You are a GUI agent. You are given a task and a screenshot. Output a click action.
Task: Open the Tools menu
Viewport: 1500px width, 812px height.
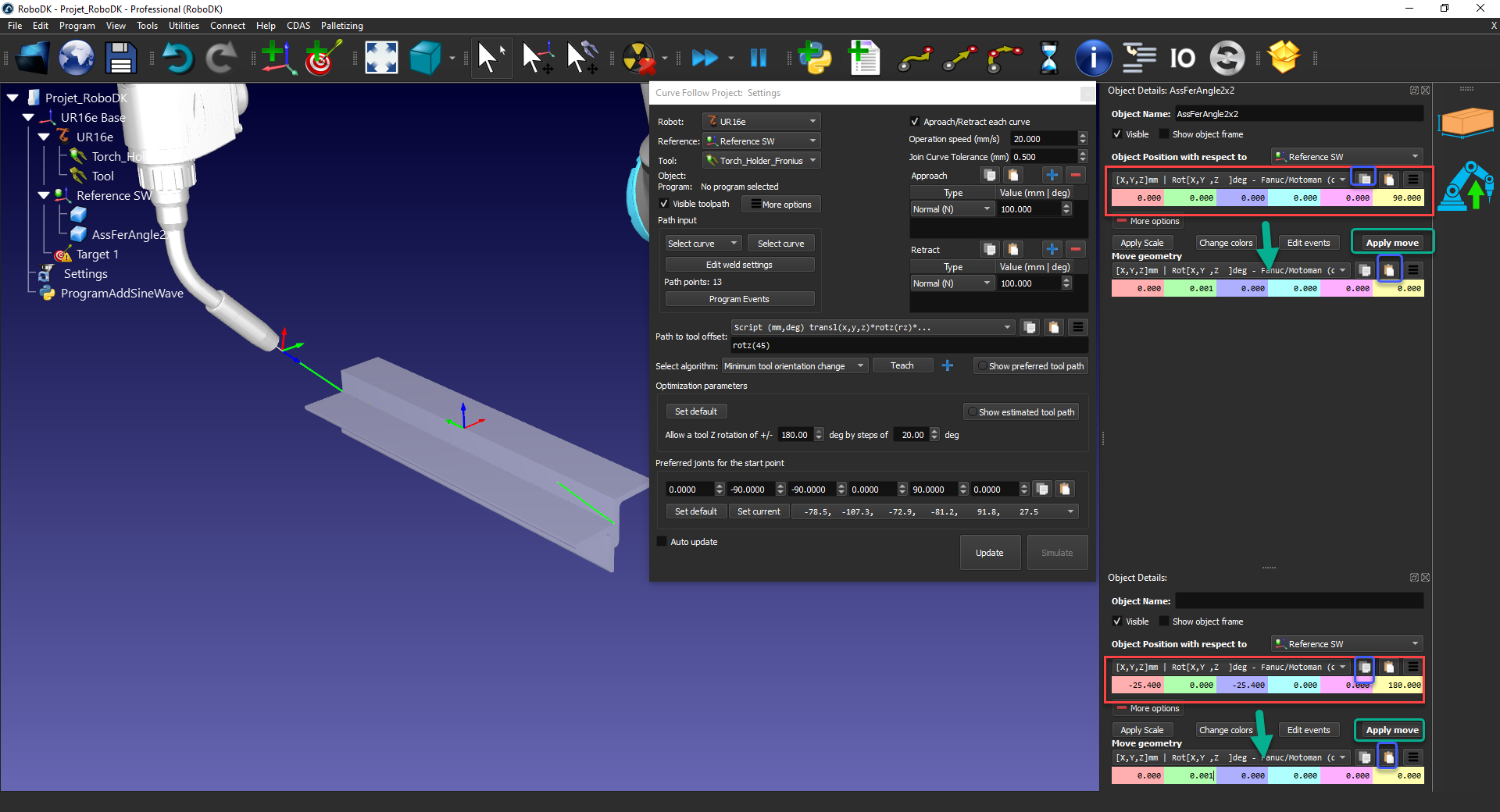pos(147,26)
